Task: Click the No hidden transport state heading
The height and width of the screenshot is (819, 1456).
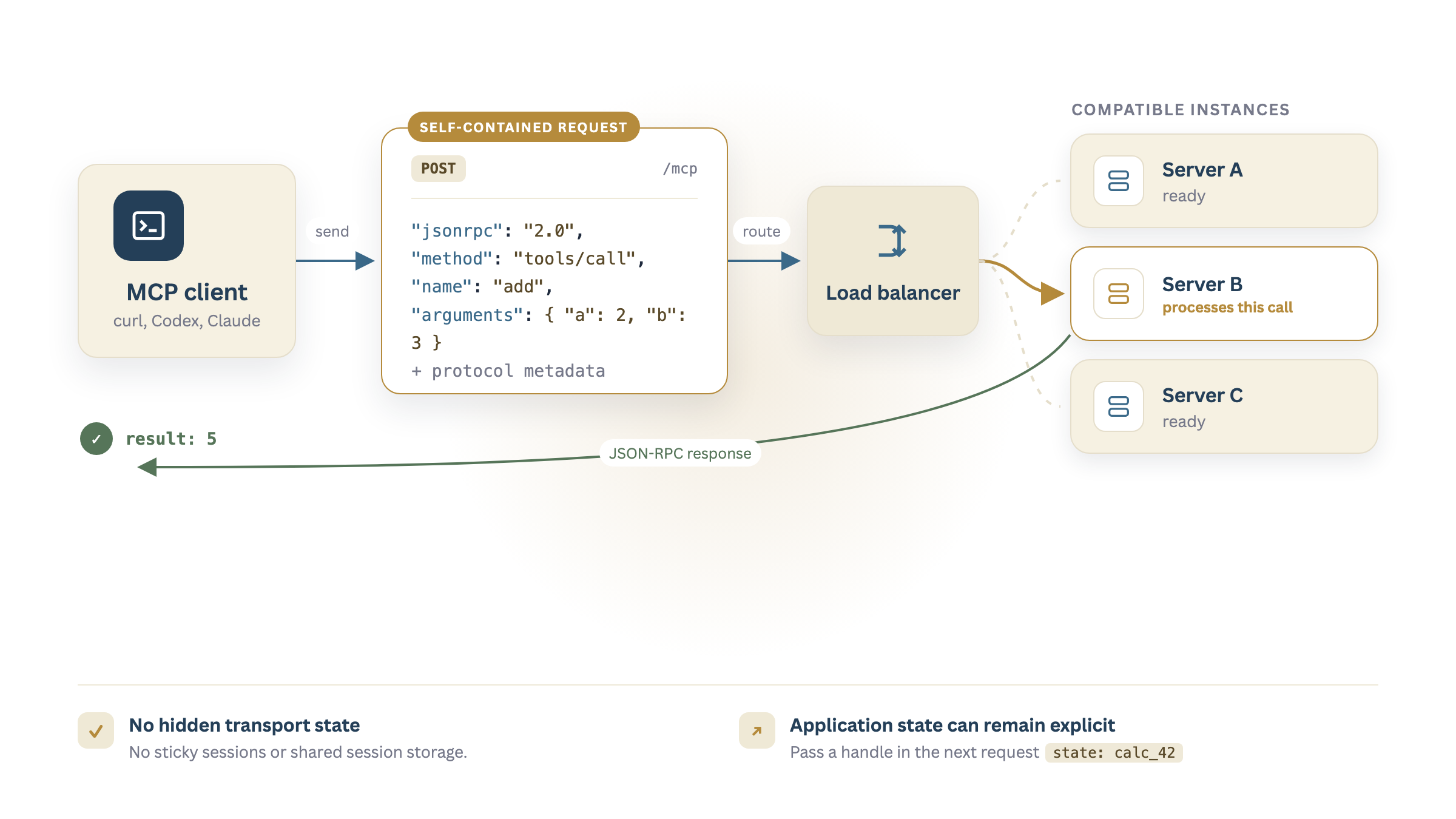Action: coord(244,725)
